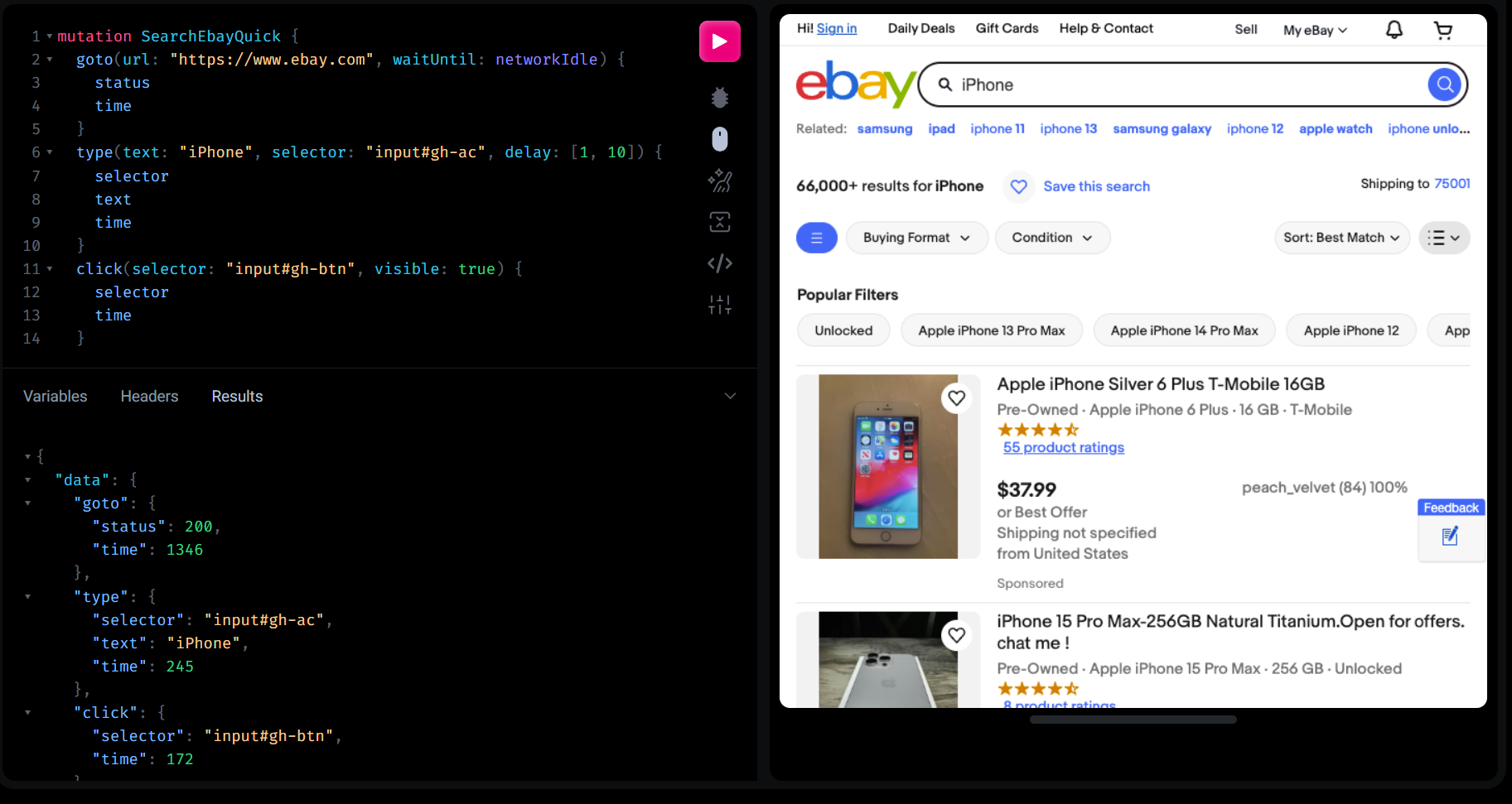The height and width of the screenshot is (804, 1512).
Task: Expand the My eBay menu
Action: [x=1315, y=30]
